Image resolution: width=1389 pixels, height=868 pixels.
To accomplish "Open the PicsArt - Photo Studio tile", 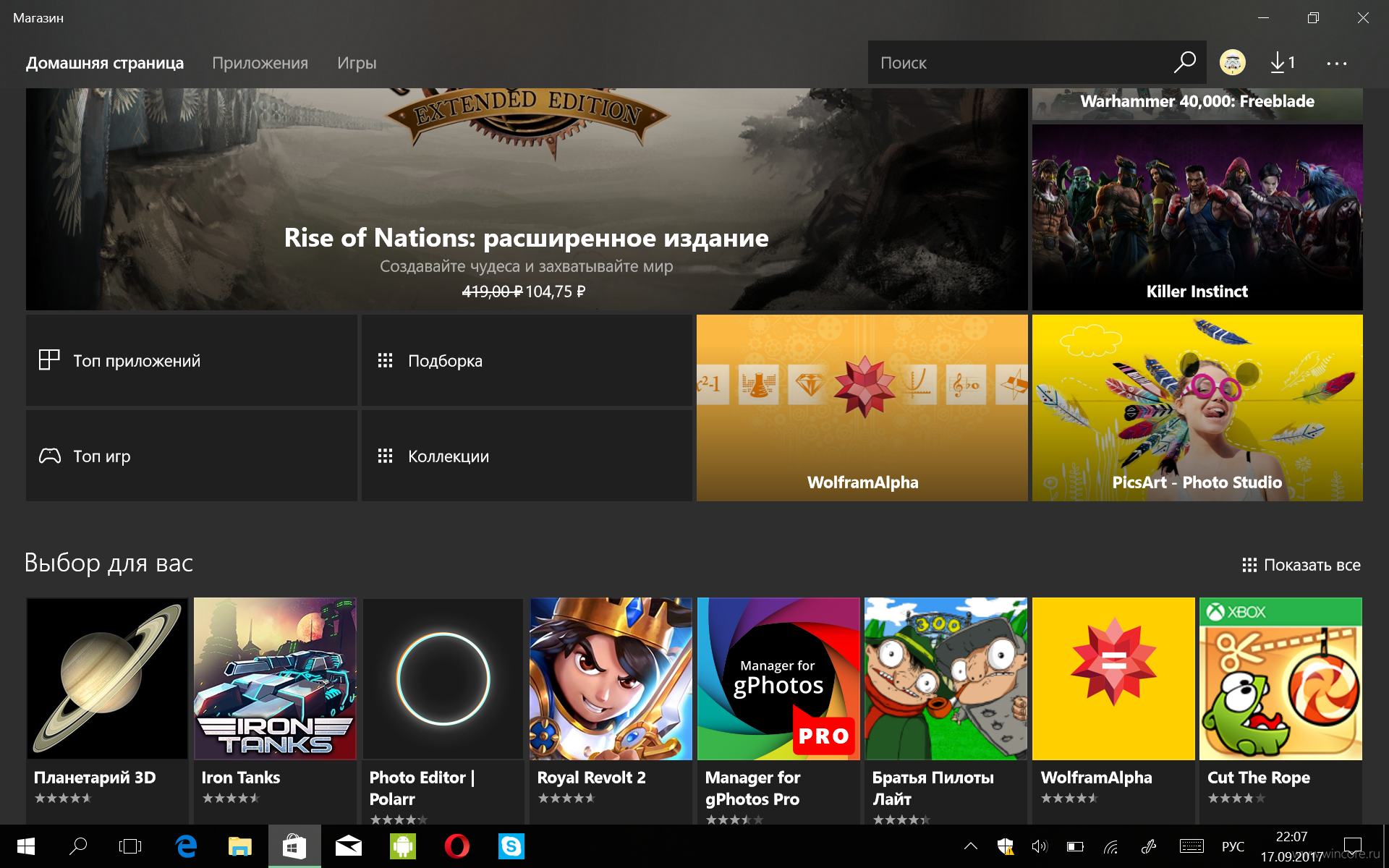I will pyautogui.click(x=1197, y=408).
